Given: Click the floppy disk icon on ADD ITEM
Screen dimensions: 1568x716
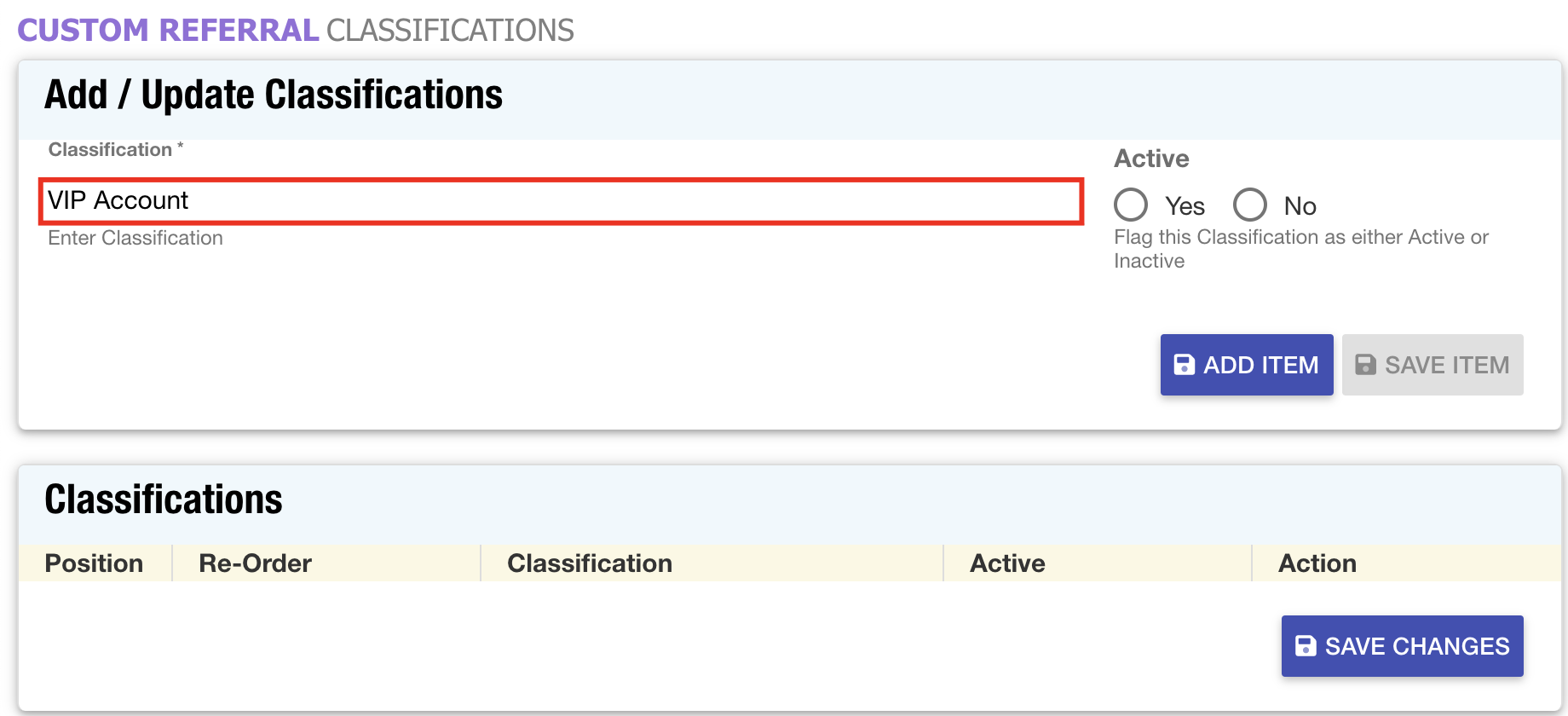Looking at the screenshot, I should tap(1185, 365).
